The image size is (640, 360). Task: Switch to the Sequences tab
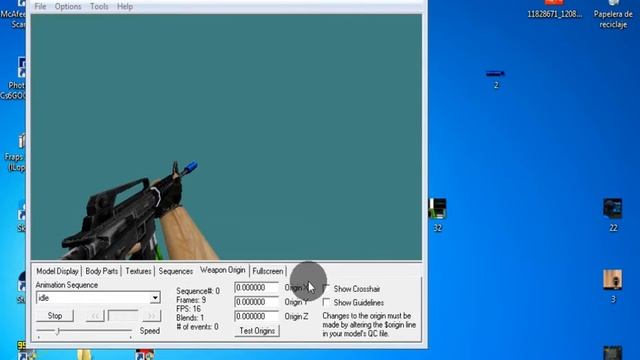point(176,271)
